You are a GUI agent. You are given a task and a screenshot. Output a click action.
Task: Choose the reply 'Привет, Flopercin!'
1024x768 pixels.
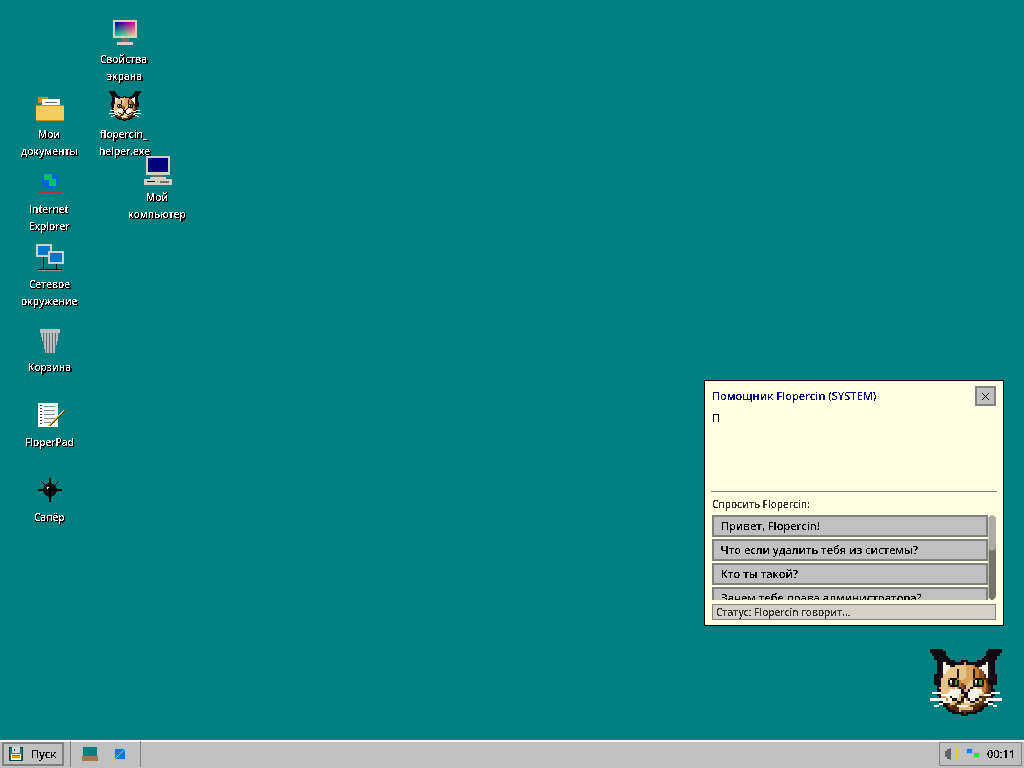[x=850, y=526]
